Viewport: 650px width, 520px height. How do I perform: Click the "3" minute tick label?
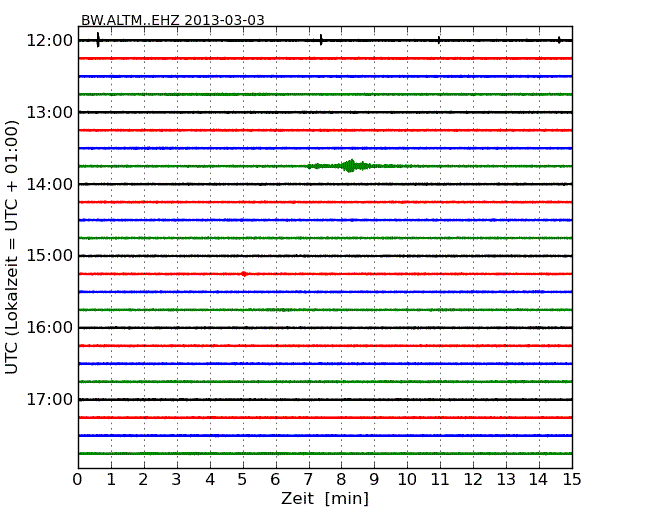(177, 480)
